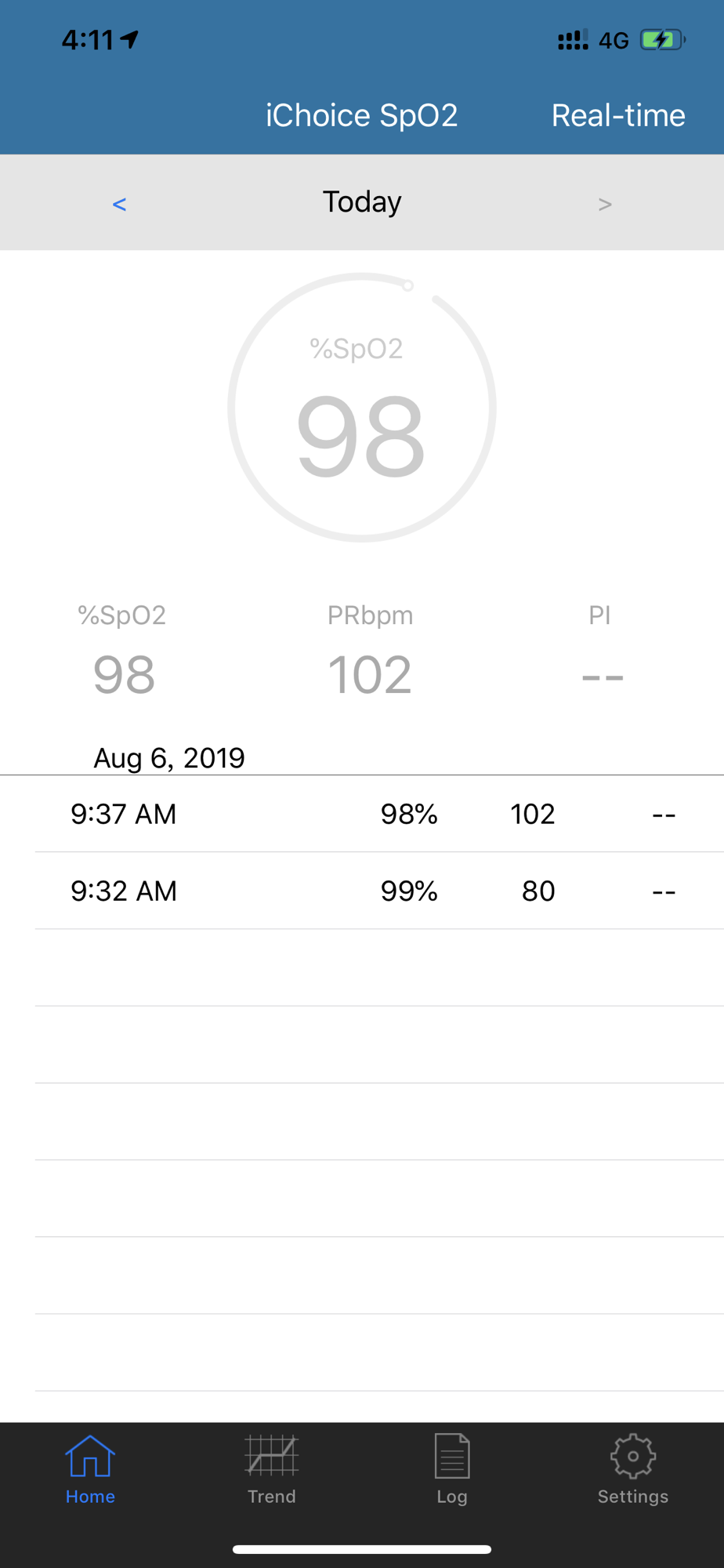The image size is (724, 1568).
Task: Tap the PI dashes value
Action: tap(603, 677)
